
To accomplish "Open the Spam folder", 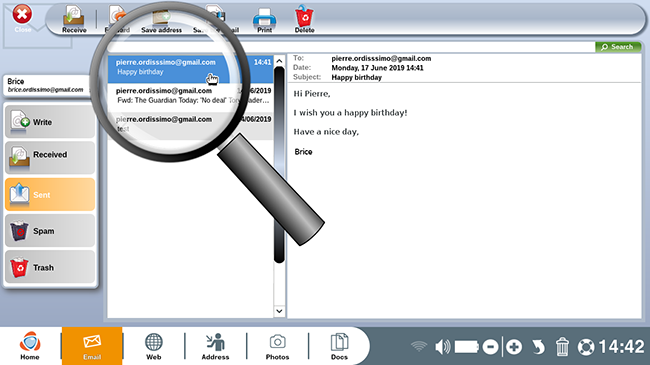I will click(50, 231).
